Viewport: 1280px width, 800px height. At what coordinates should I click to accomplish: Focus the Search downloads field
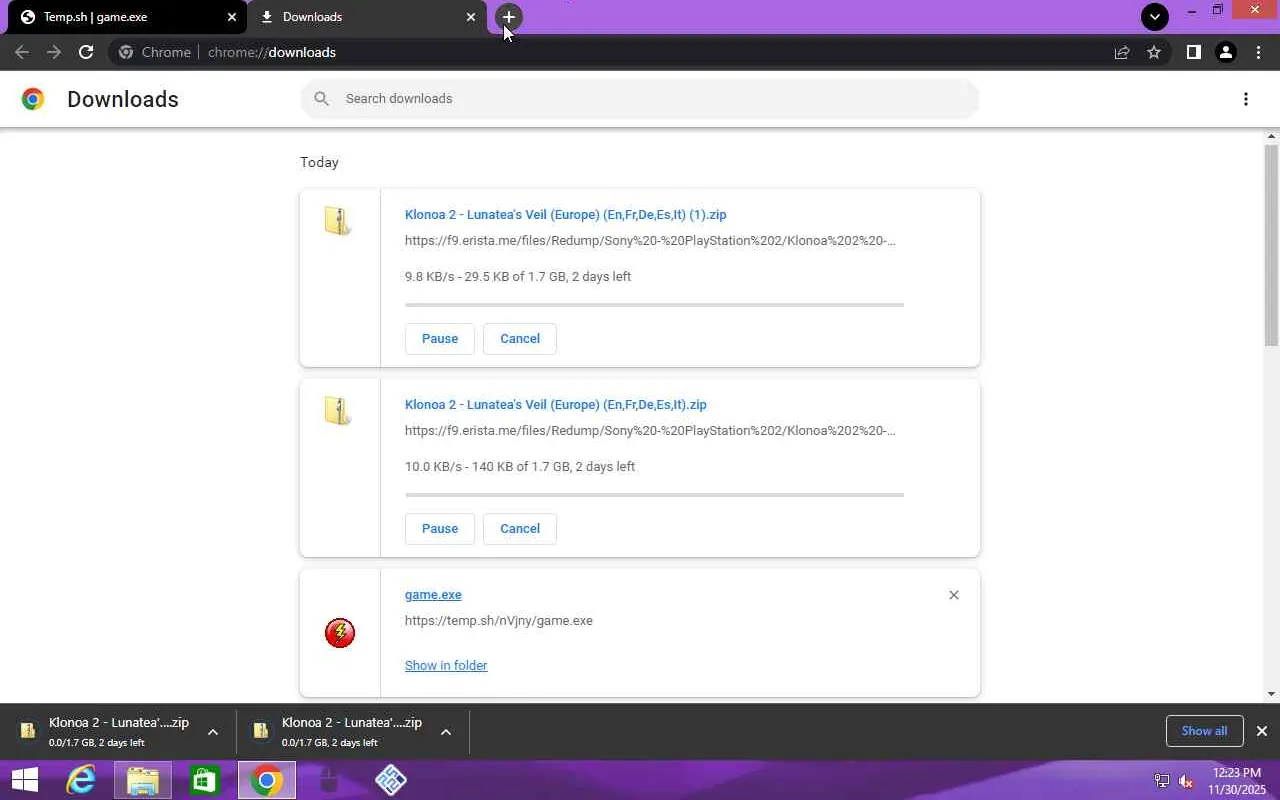pos(640,98)
